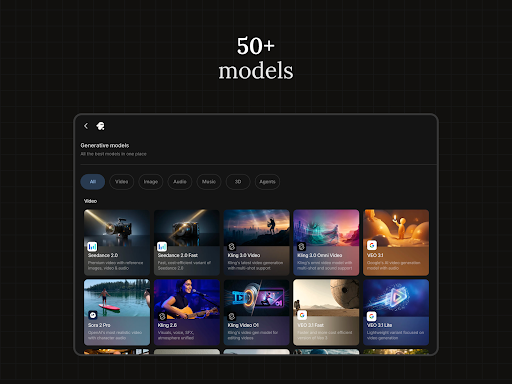
Task: Click the Kling 3.0 Video title text
Action: tap(244, 255)
